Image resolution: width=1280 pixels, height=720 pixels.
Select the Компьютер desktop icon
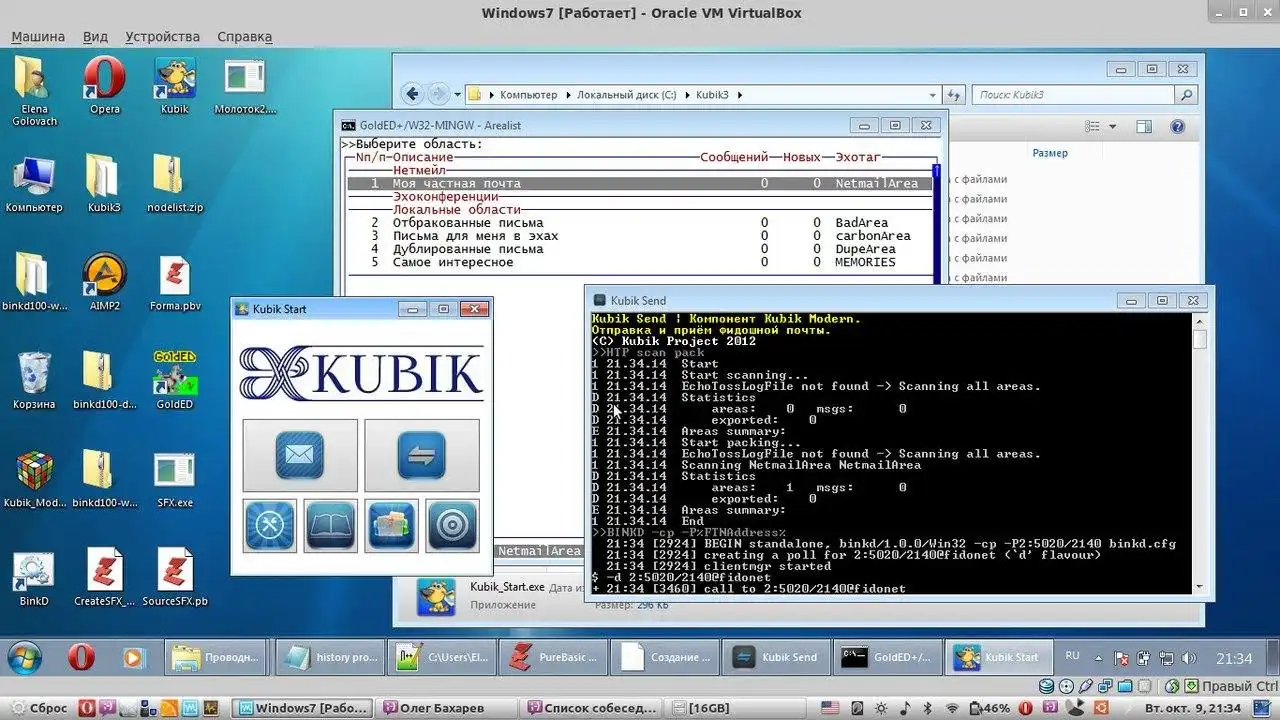pyautogui.click(x=34, y=185)
